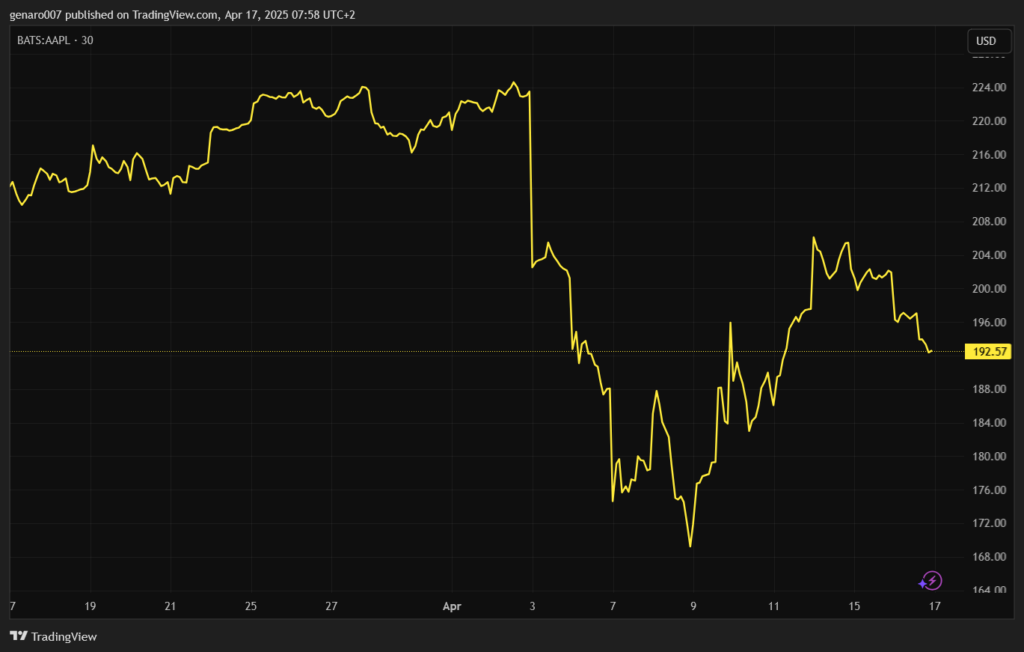Open the USD currency selector

point(985,41)
